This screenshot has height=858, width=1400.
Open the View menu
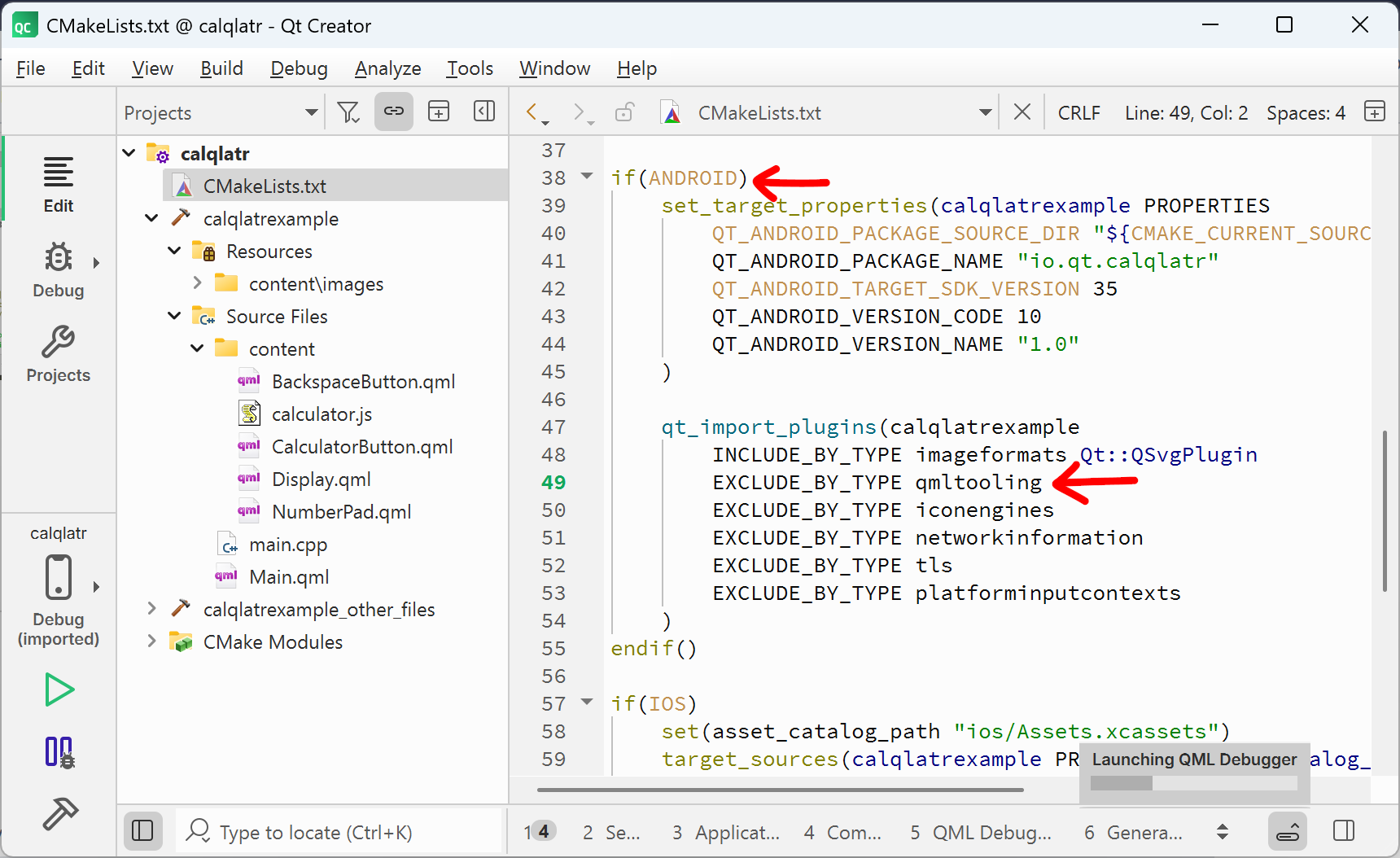coord(152,68)
